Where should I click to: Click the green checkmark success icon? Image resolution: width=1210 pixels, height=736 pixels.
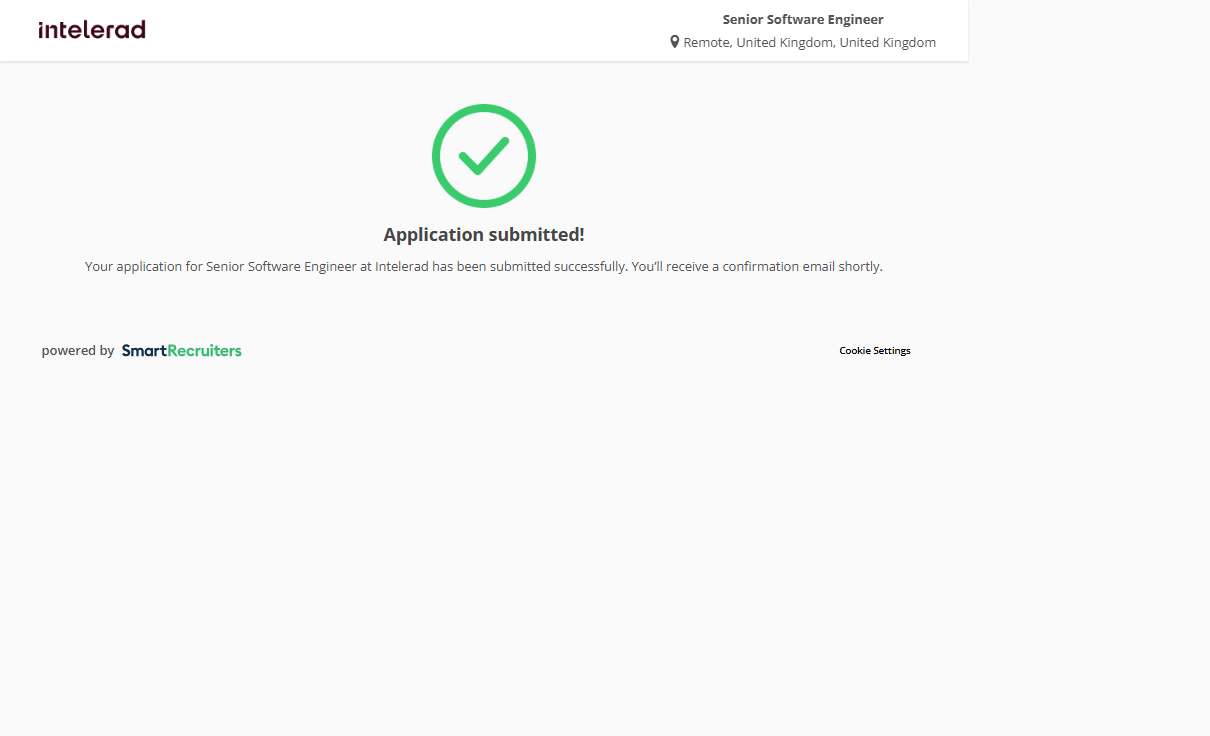[484, 156]
